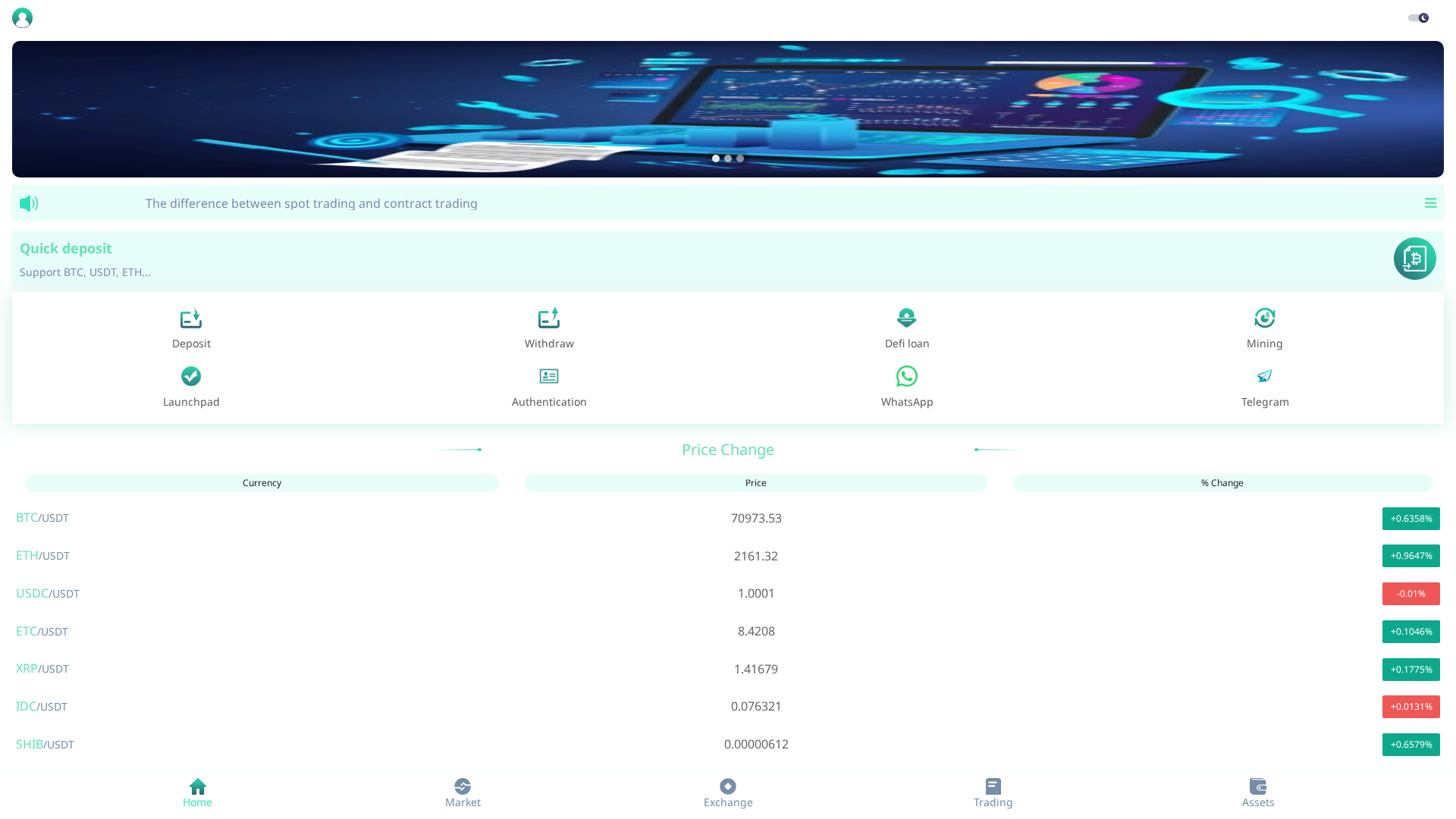Read the spot versus contract trading announcement
This screenshot has height=819, width=1456.
pos(311,203)
